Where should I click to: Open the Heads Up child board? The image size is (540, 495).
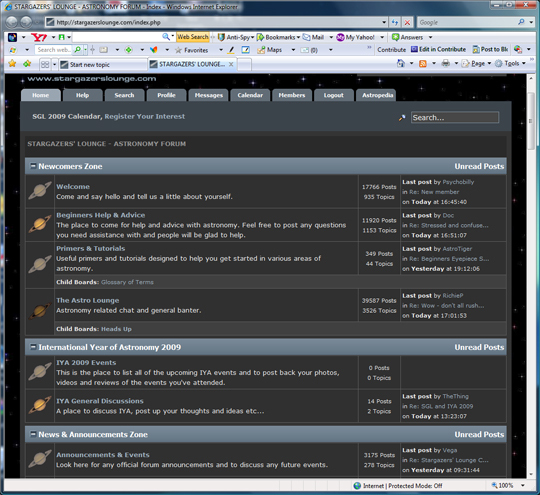coord(116,329)
